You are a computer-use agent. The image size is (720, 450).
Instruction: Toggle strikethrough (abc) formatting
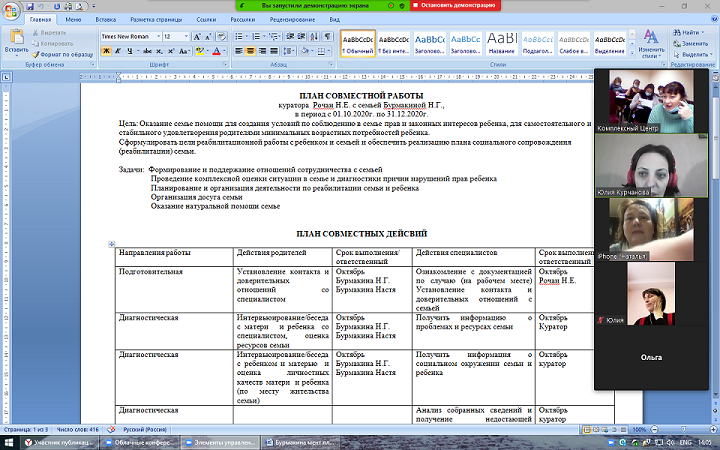pyautogui.click(x=147, y=51)
